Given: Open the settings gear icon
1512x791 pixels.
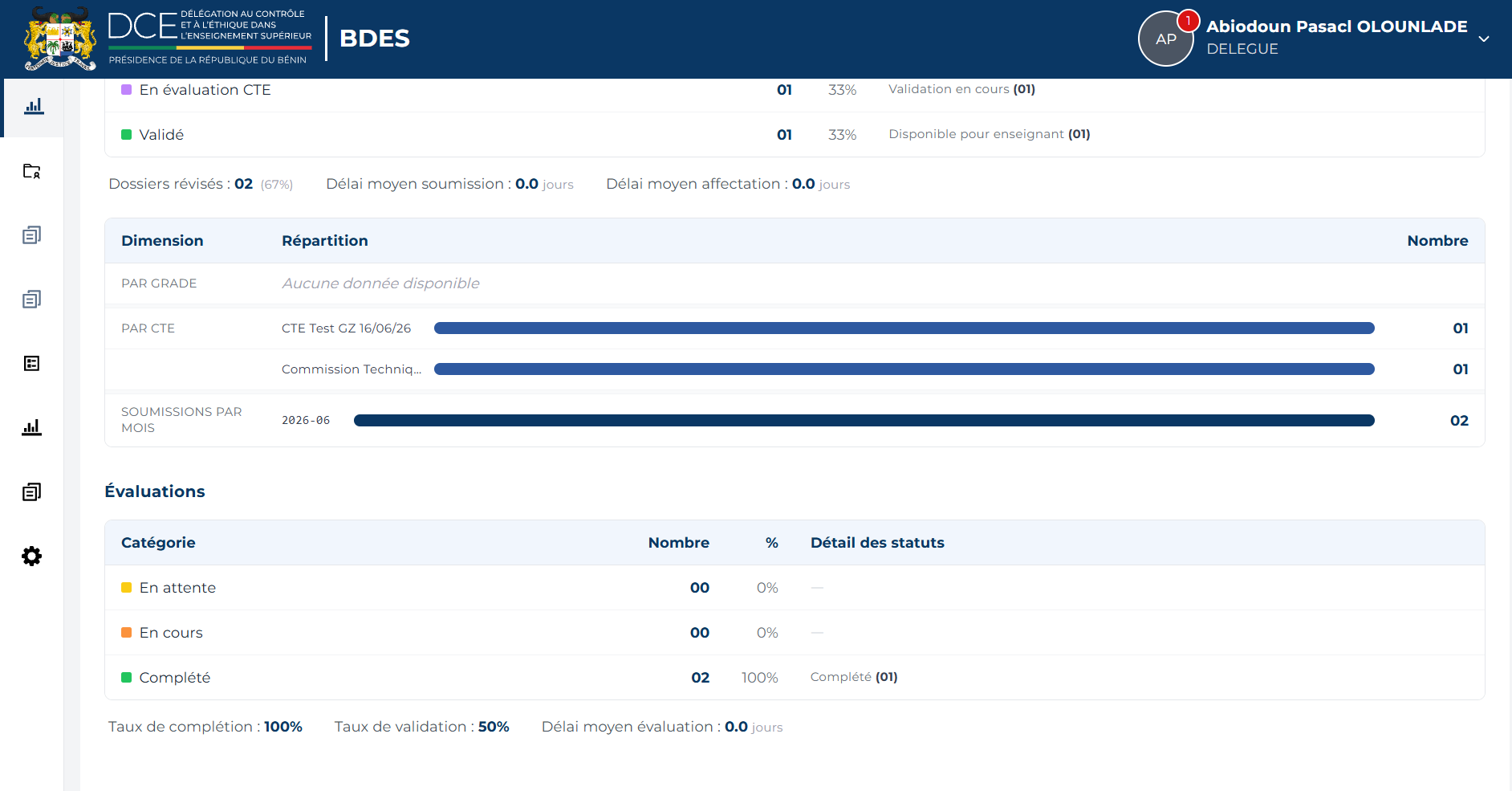Looking at the screenshot, I should point(32,556).
